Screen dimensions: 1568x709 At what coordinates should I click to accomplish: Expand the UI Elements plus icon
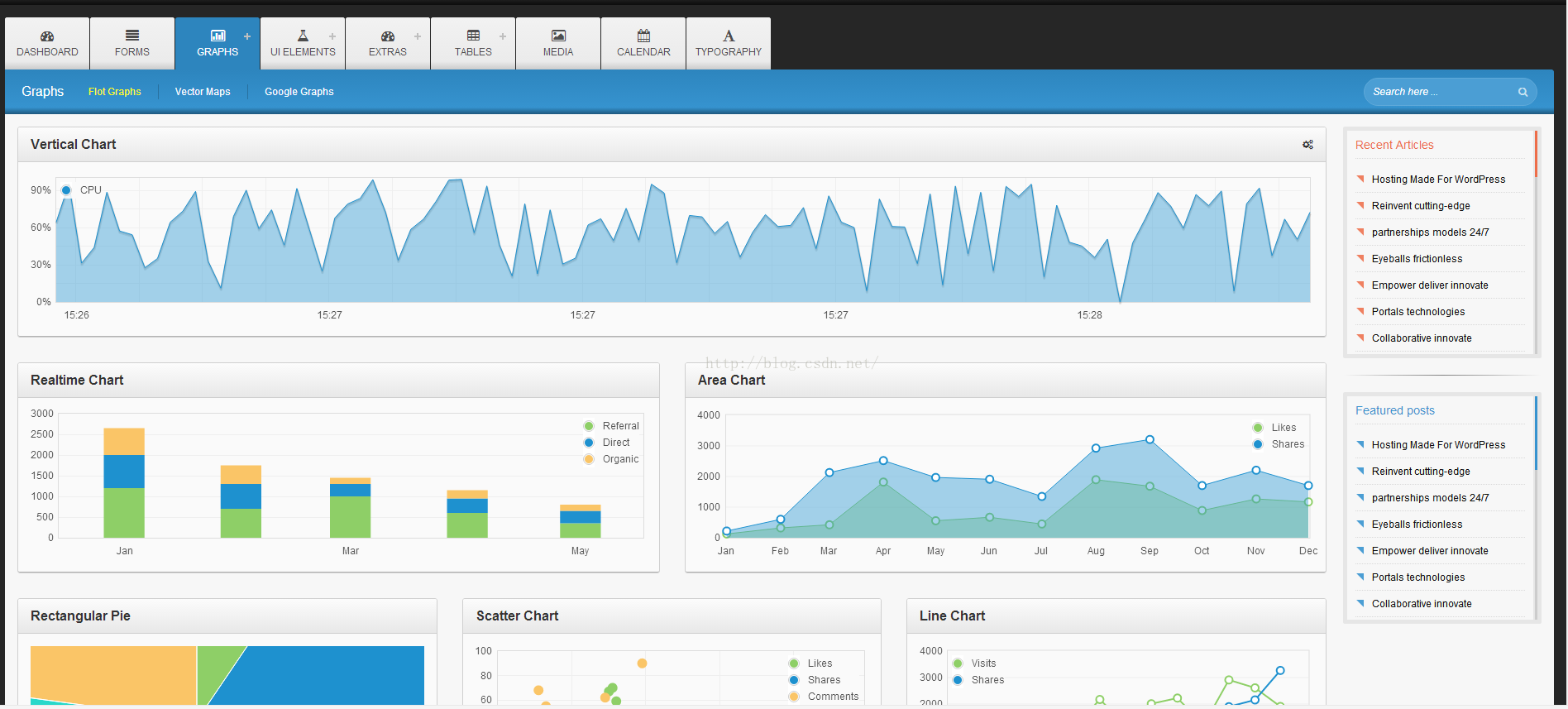(332, 36)
